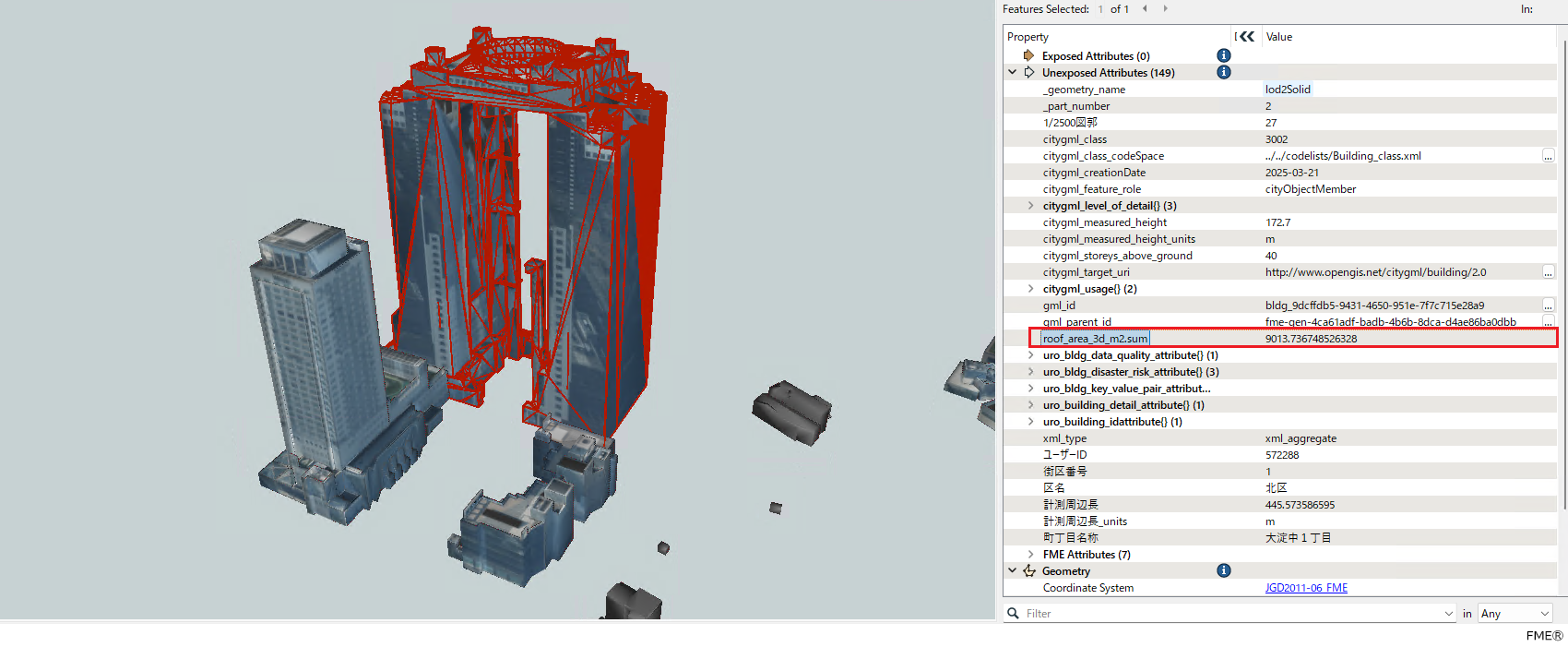Expand citygml_level_of_detail{} list
Viewport: 1568px width, 647px height.
coord(1030,206)
